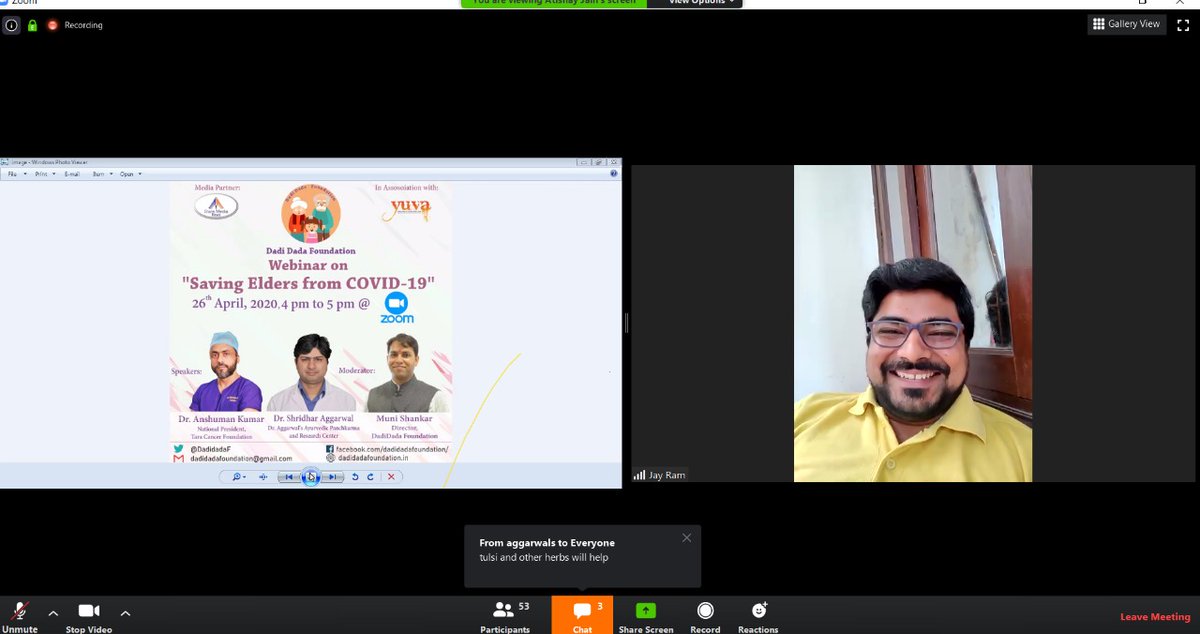Click Photo Viewer help icon

point(613,174)
